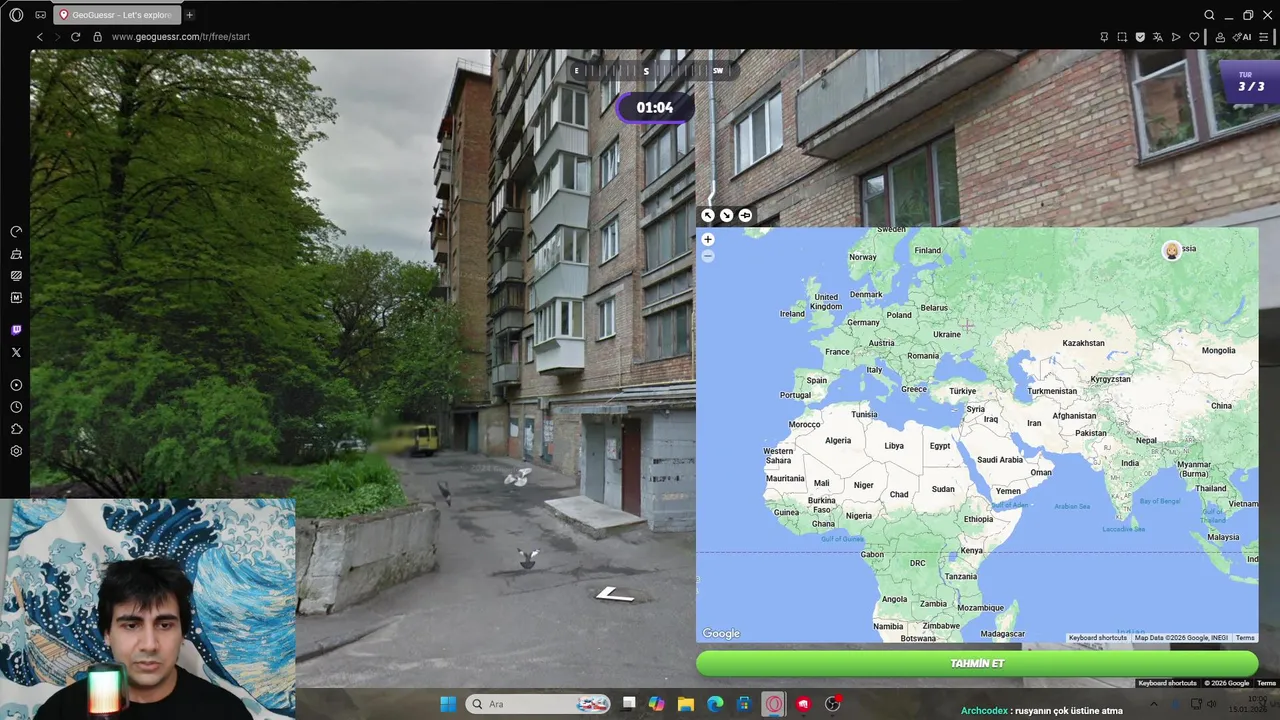Open the map Terms link

coord(1244,638)
